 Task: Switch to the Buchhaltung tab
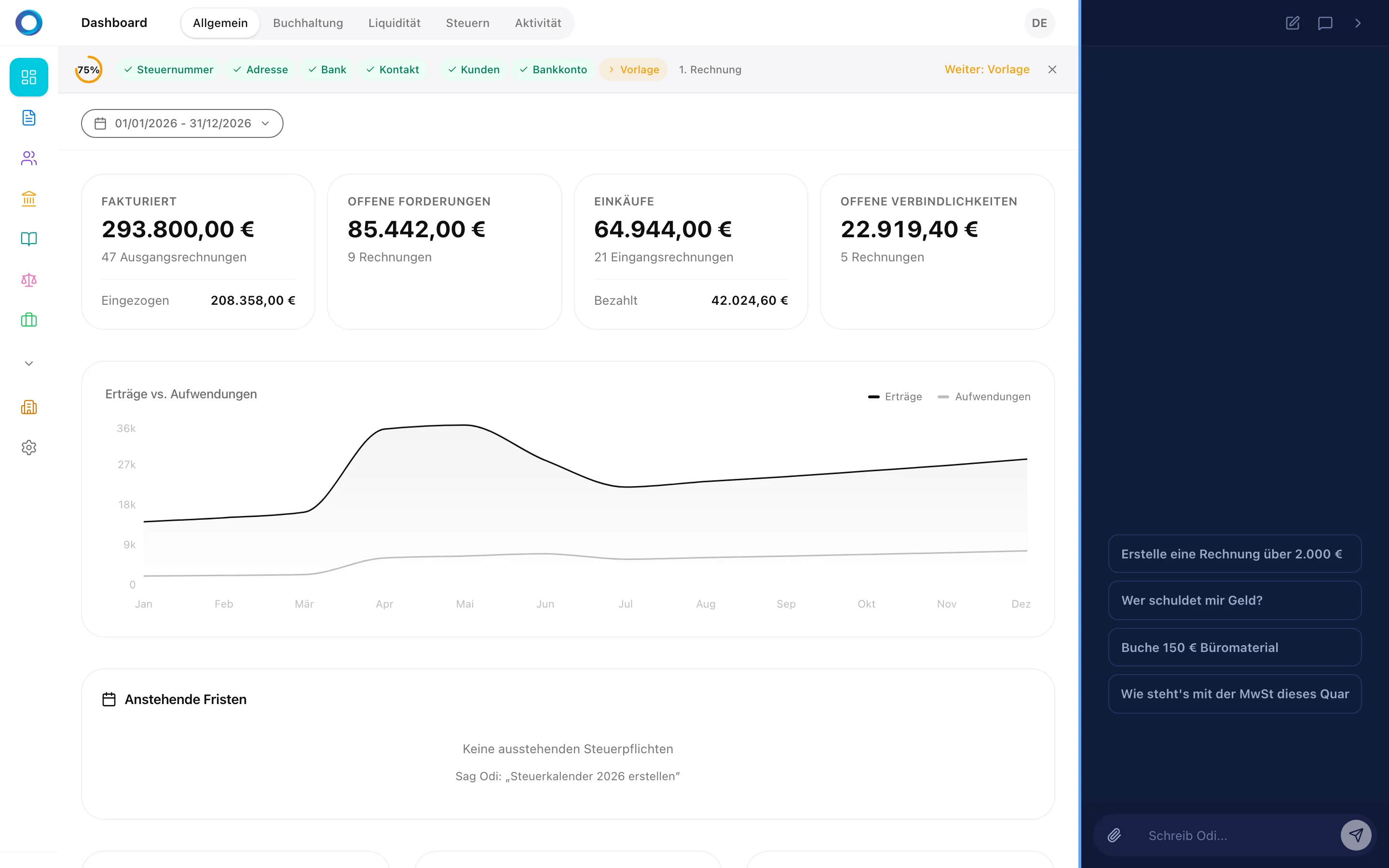pos(308,23)
